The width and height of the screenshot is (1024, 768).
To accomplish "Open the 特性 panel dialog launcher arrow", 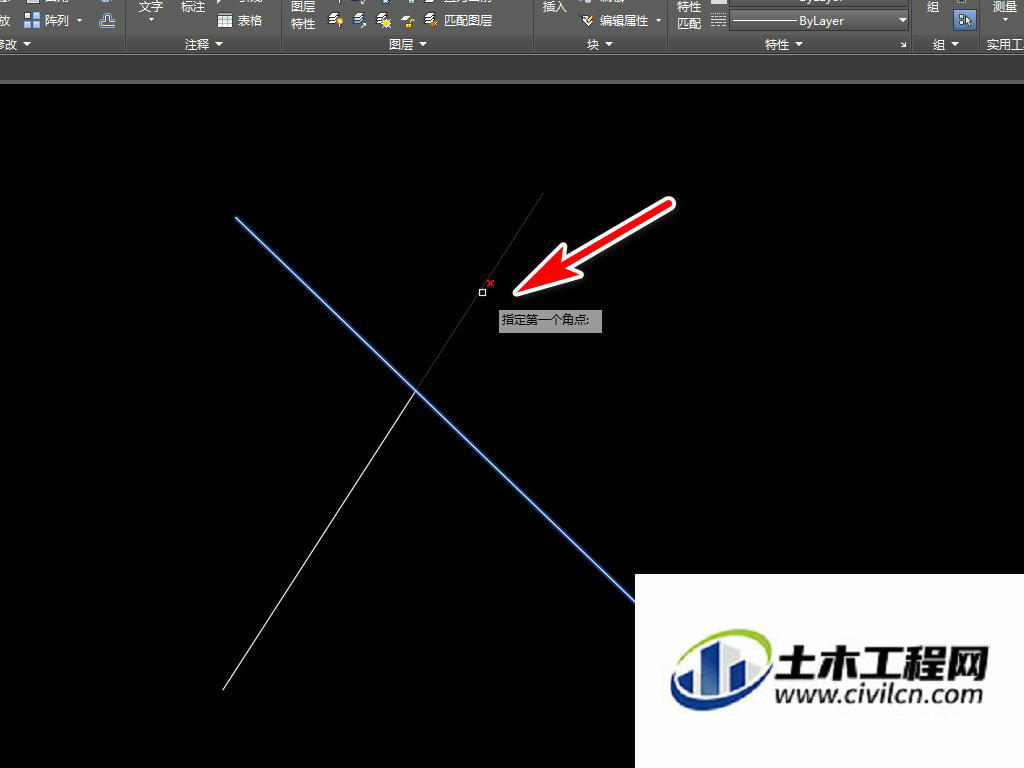I will (x=903, y=45).
